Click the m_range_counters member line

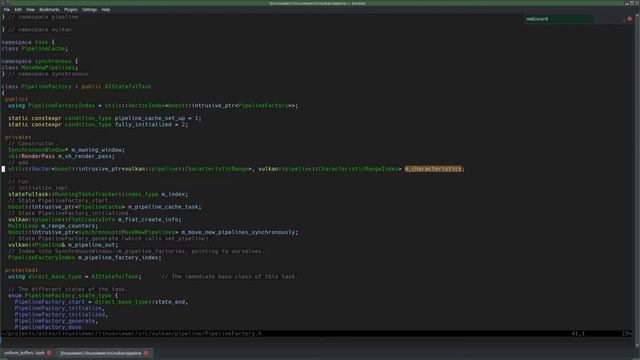coord(53,226)
